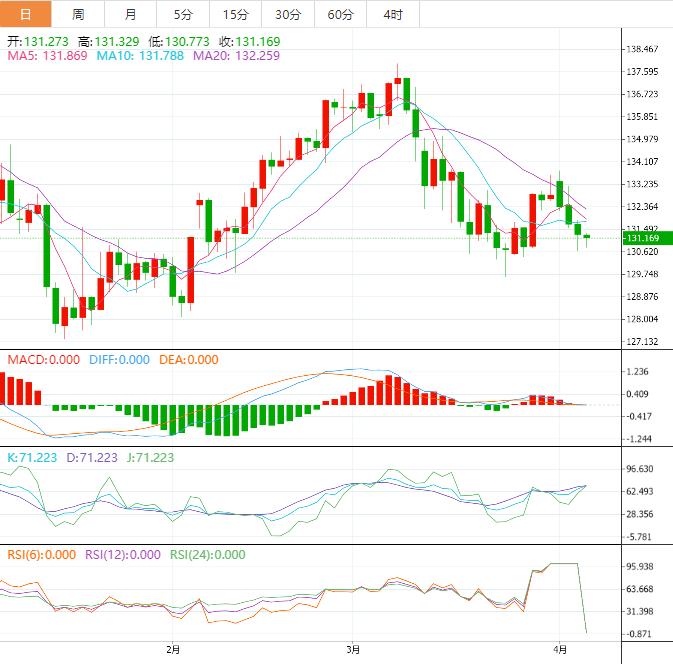673x664 pixels.
Task: Click the 63.668 RSI axis value
Action: pos(640,589)
